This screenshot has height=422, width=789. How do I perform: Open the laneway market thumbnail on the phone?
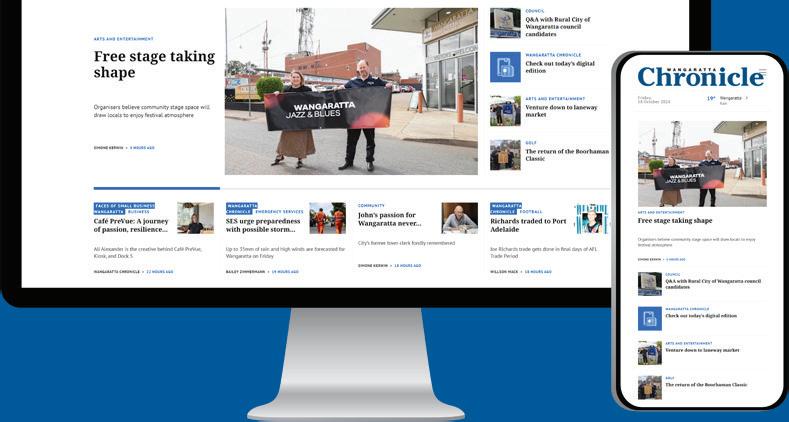(x=650, y=353)
